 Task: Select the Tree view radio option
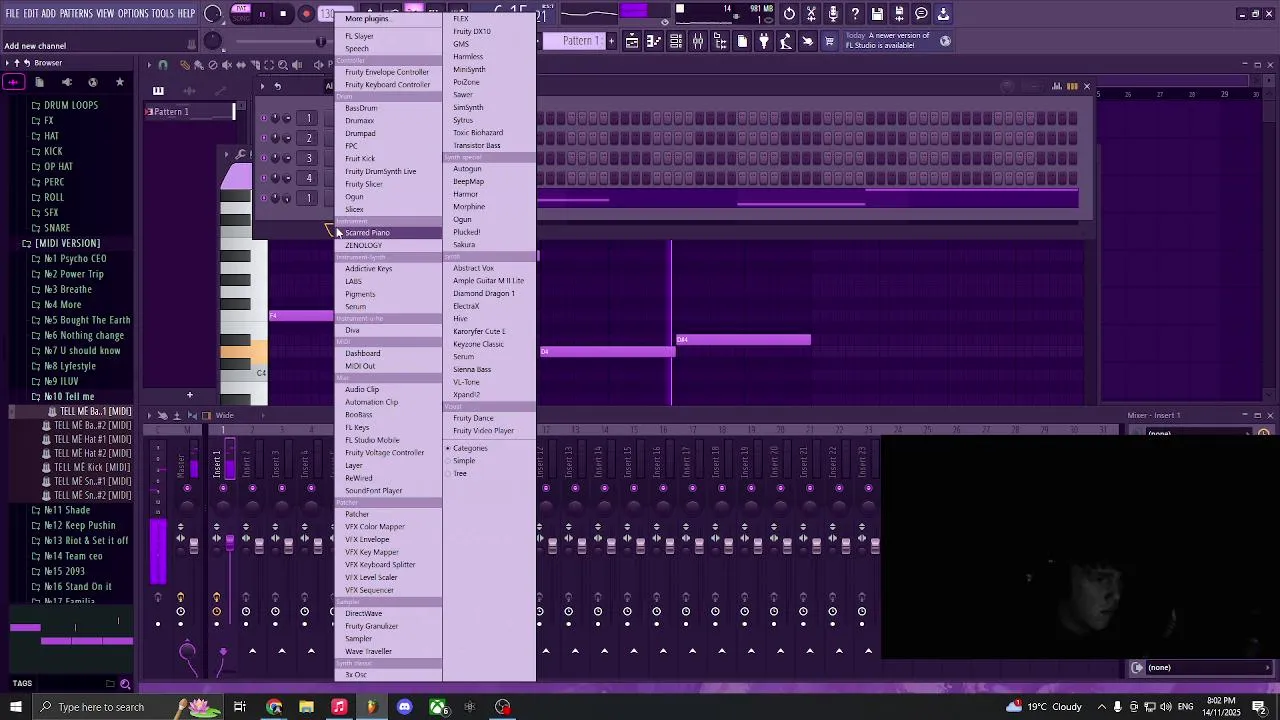[x=457, y=473]
